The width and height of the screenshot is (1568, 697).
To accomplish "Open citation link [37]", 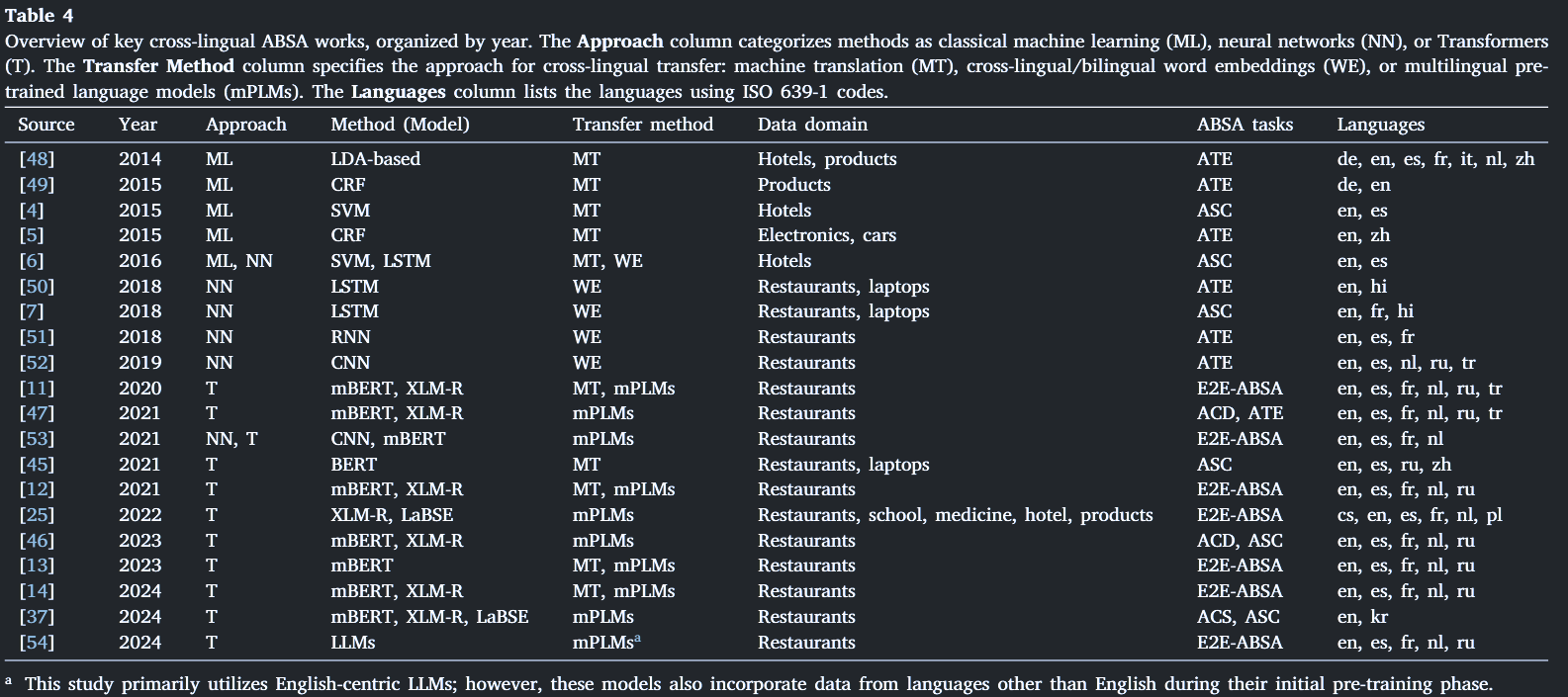I will pos(37,616).
